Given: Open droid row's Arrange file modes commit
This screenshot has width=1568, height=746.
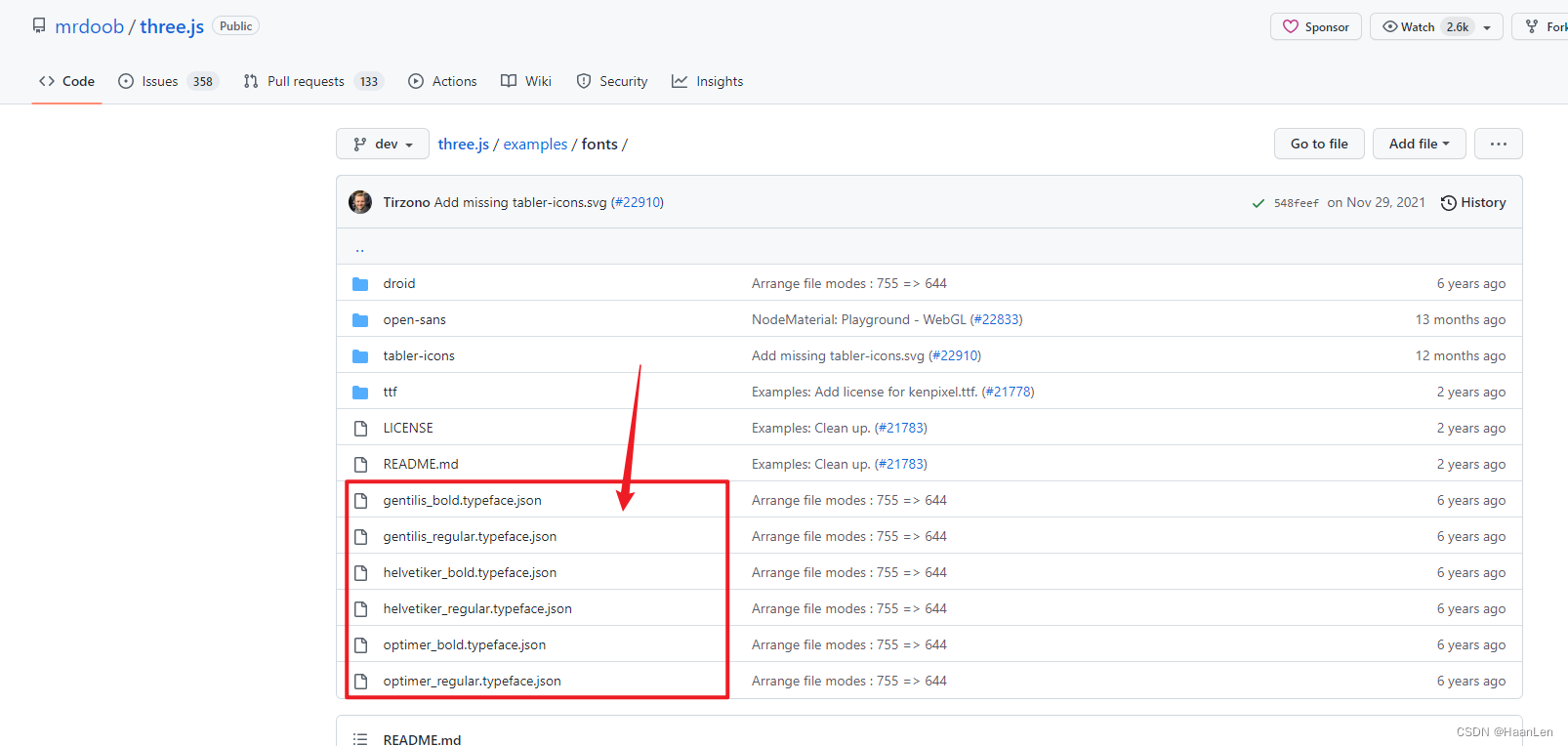Looking at the screenshot, I should point(849,283).
